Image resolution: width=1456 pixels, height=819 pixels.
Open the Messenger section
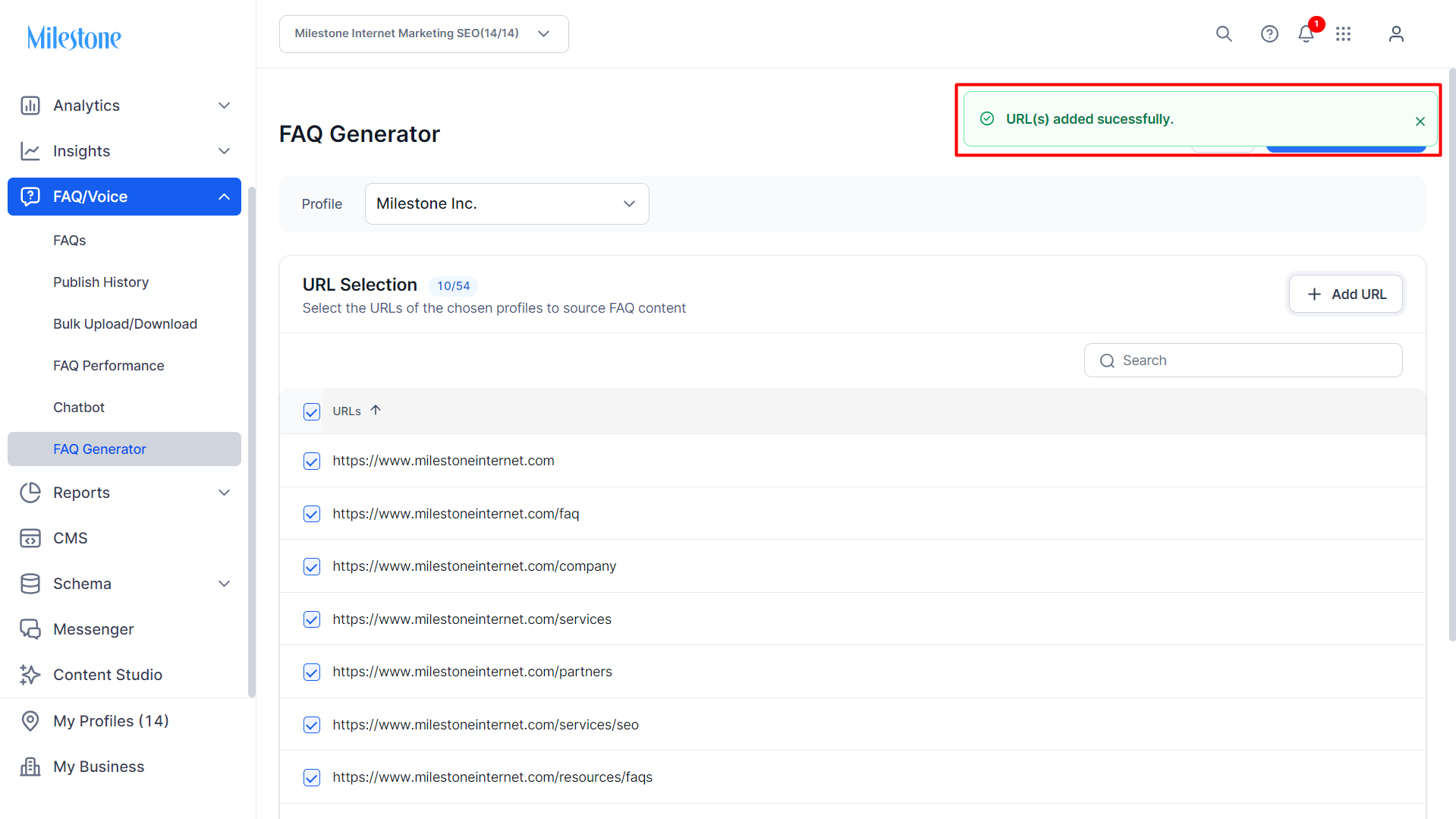(x=93, y=629)
